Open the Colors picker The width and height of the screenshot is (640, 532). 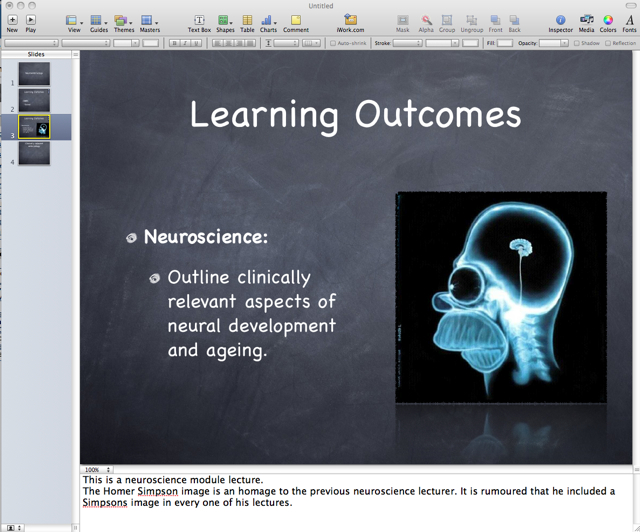pyautogui.click(x=608, y=23)
